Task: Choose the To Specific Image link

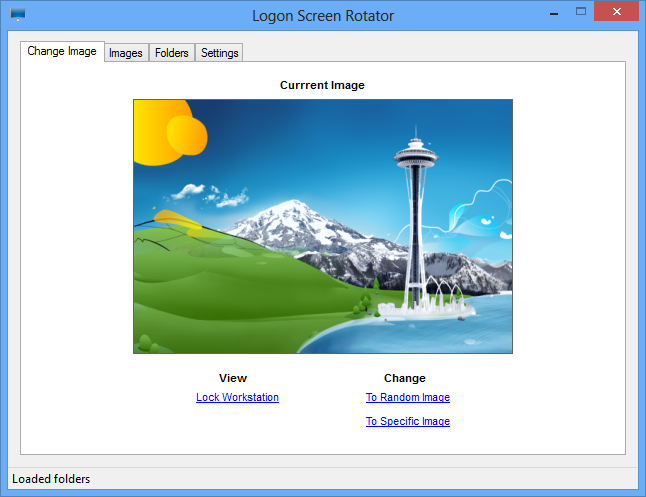Action: 408,421
